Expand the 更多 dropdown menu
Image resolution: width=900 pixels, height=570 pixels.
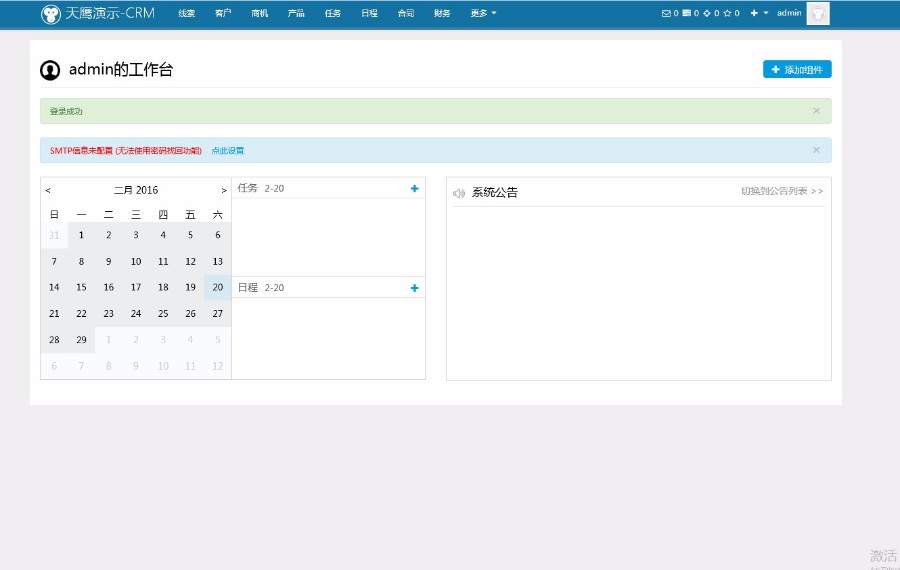pos(483,13)
